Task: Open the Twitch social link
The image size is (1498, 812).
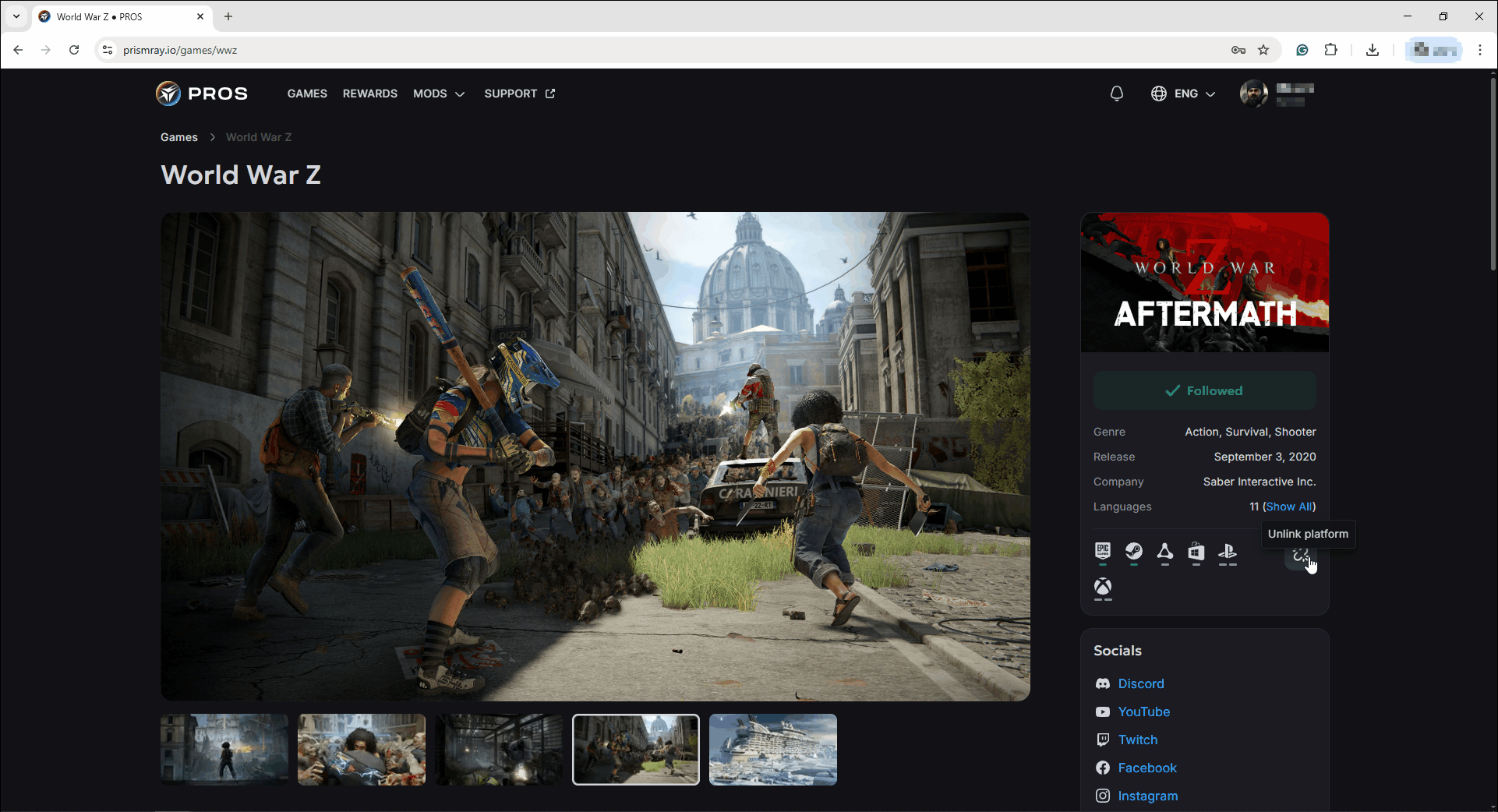Action: point(1137,740)
